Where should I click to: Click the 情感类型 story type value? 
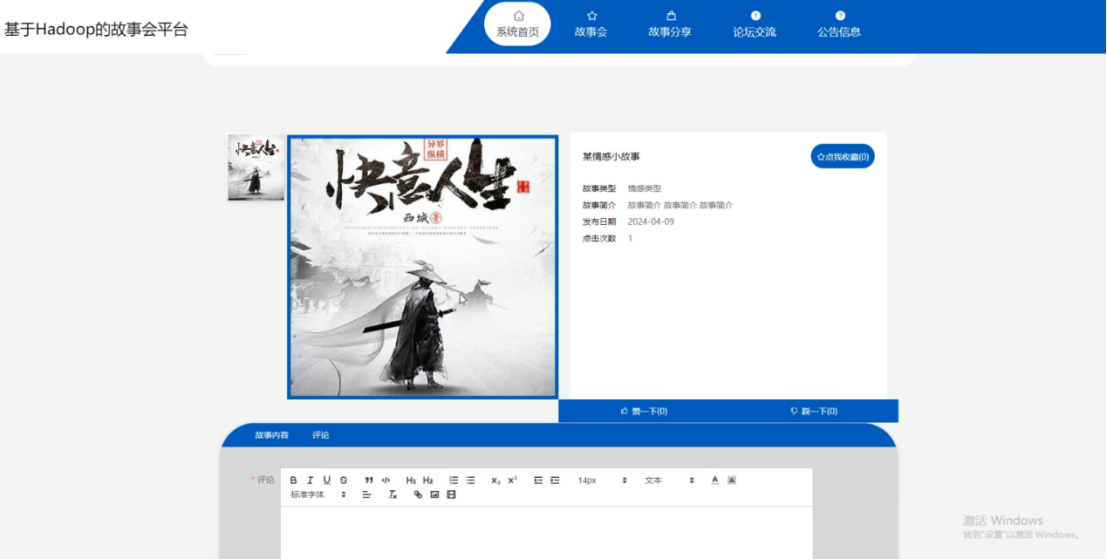point(645,189)
